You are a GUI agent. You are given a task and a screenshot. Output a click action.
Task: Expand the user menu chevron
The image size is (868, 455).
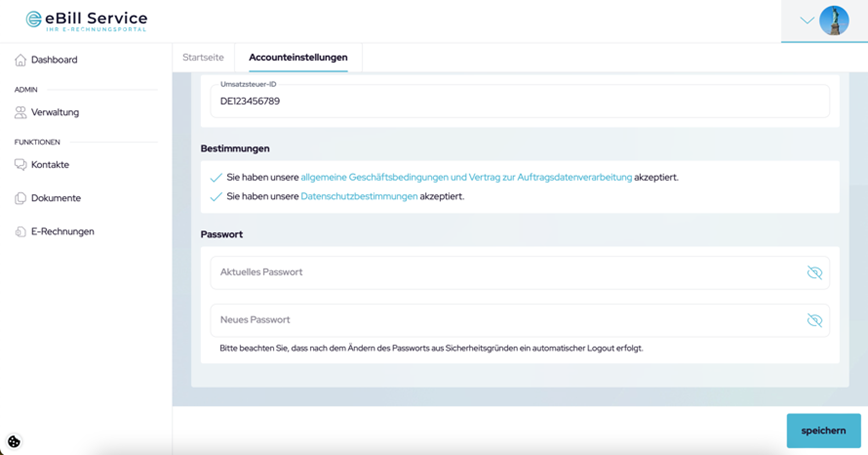click(807, 21)
